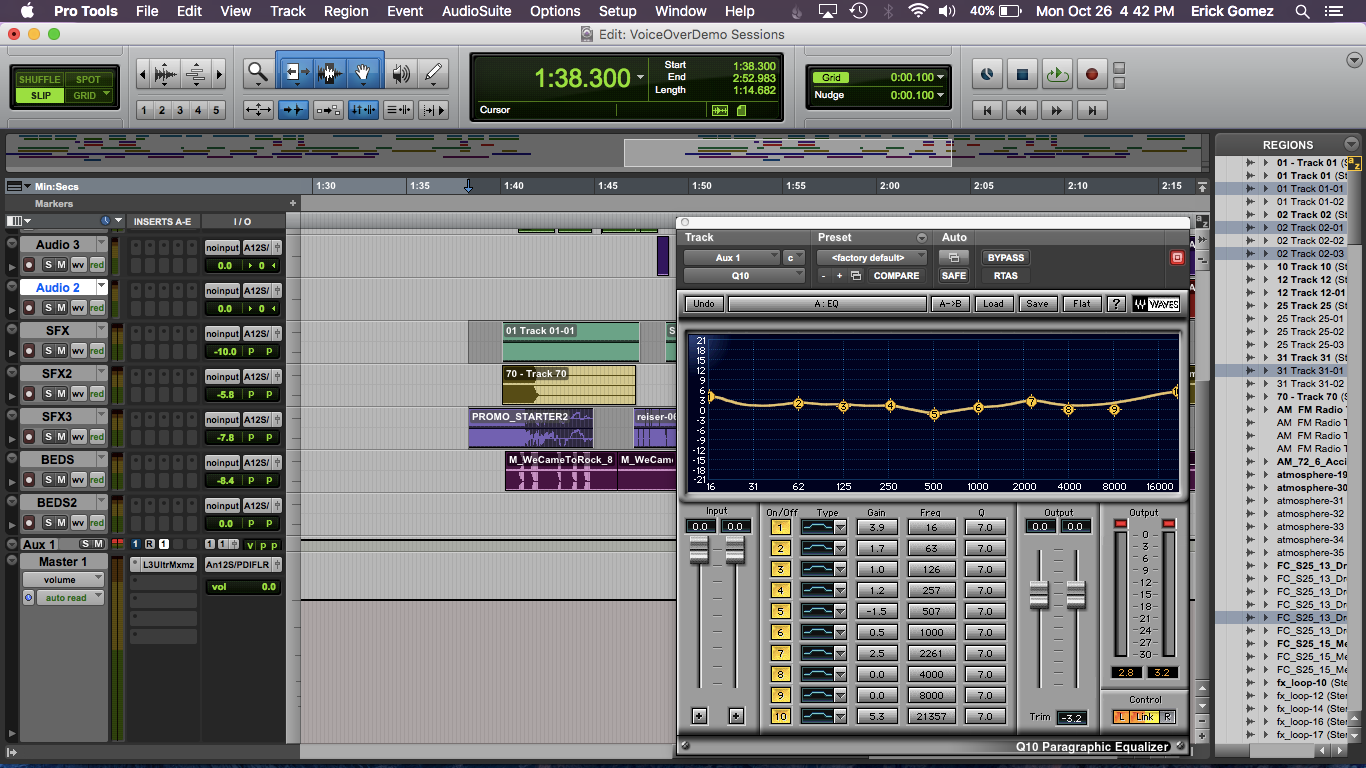This screenshot has width=1366, height=768.
Task: Enable SLIP edit mode
Action: [40, 96]
